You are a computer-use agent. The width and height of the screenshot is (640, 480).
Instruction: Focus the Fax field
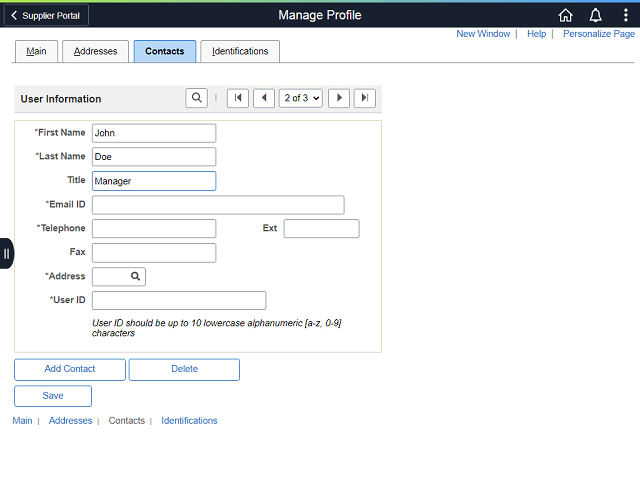point(154,253)
